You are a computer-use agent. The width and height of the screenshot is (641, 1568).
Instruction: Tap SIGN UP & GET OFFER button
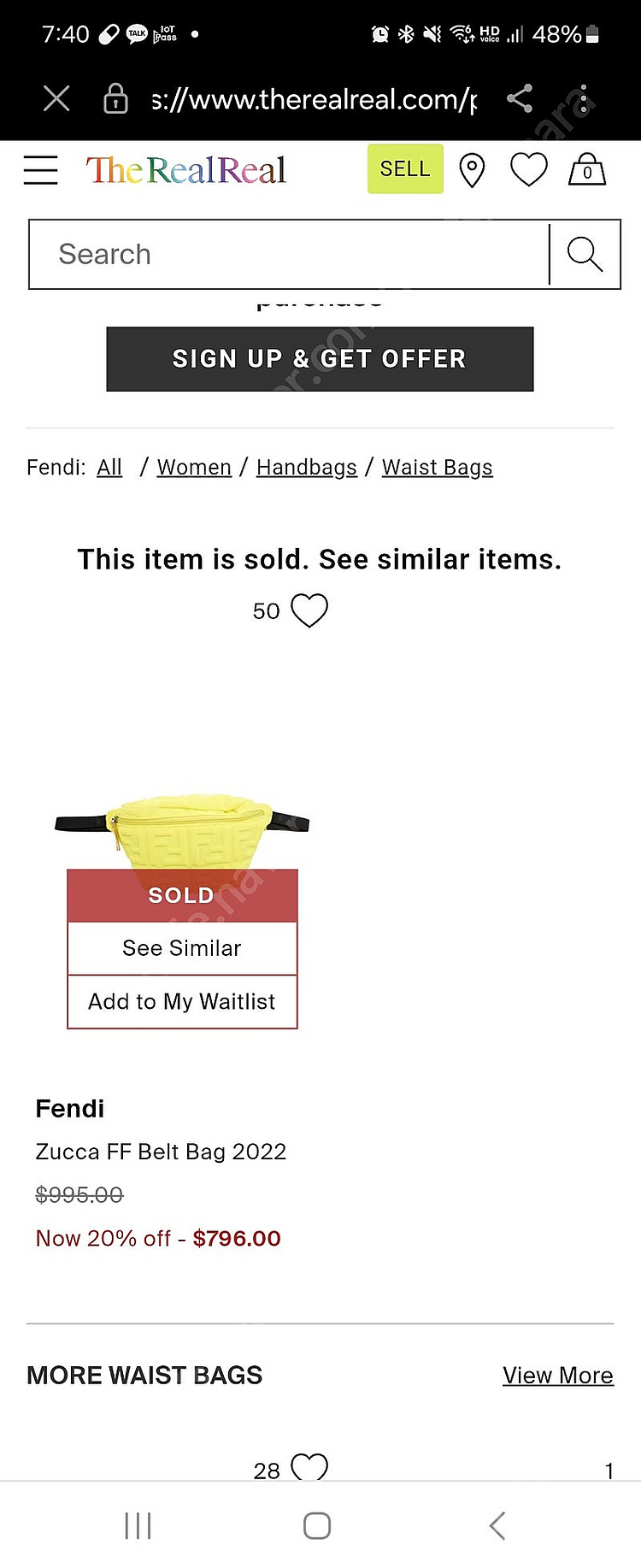pos(320,359)
